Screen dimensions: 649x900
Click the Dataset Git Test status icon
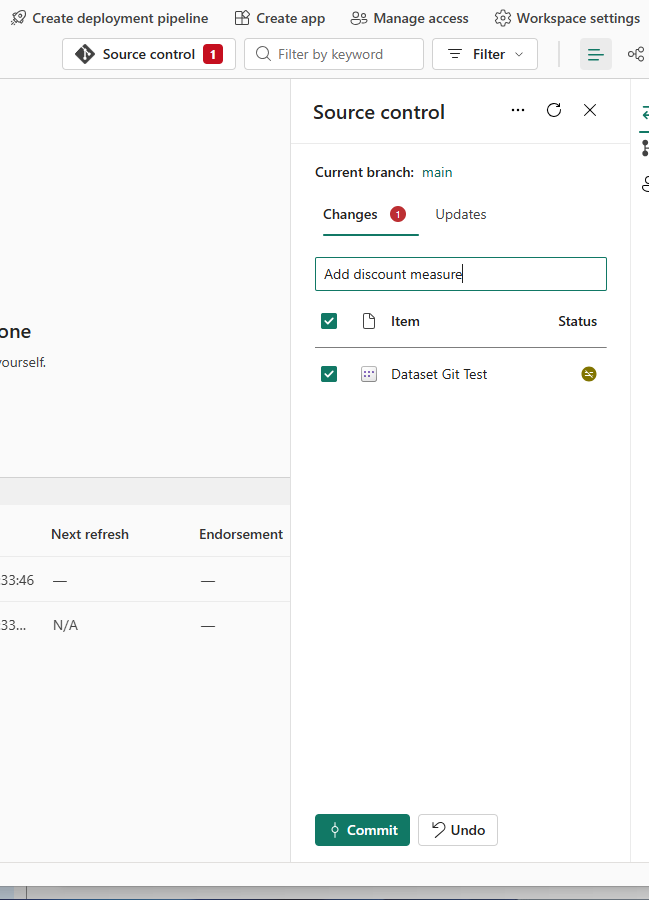588,373
